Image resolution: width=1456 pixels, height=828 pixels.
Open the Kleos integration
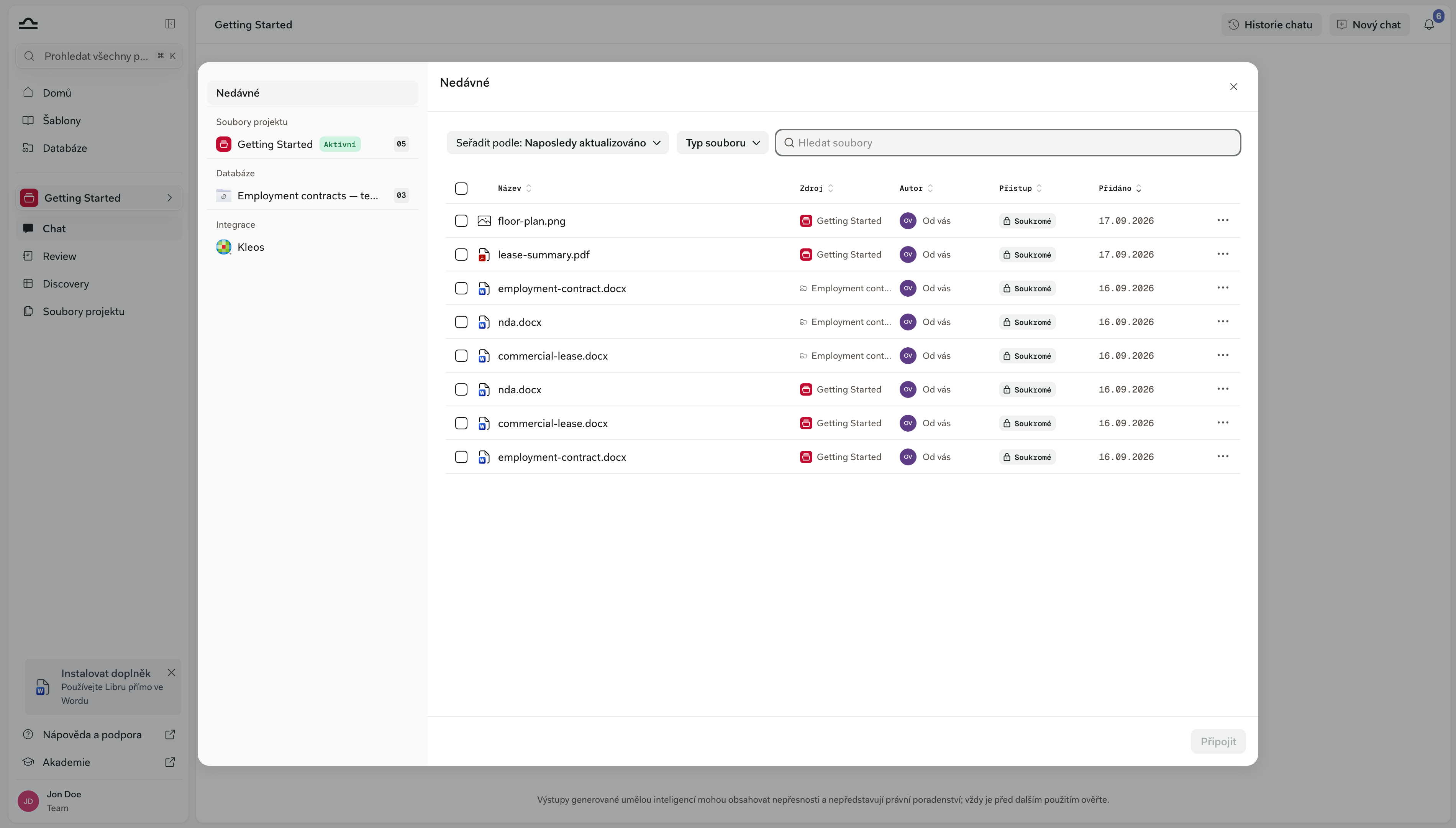(313, 247)
